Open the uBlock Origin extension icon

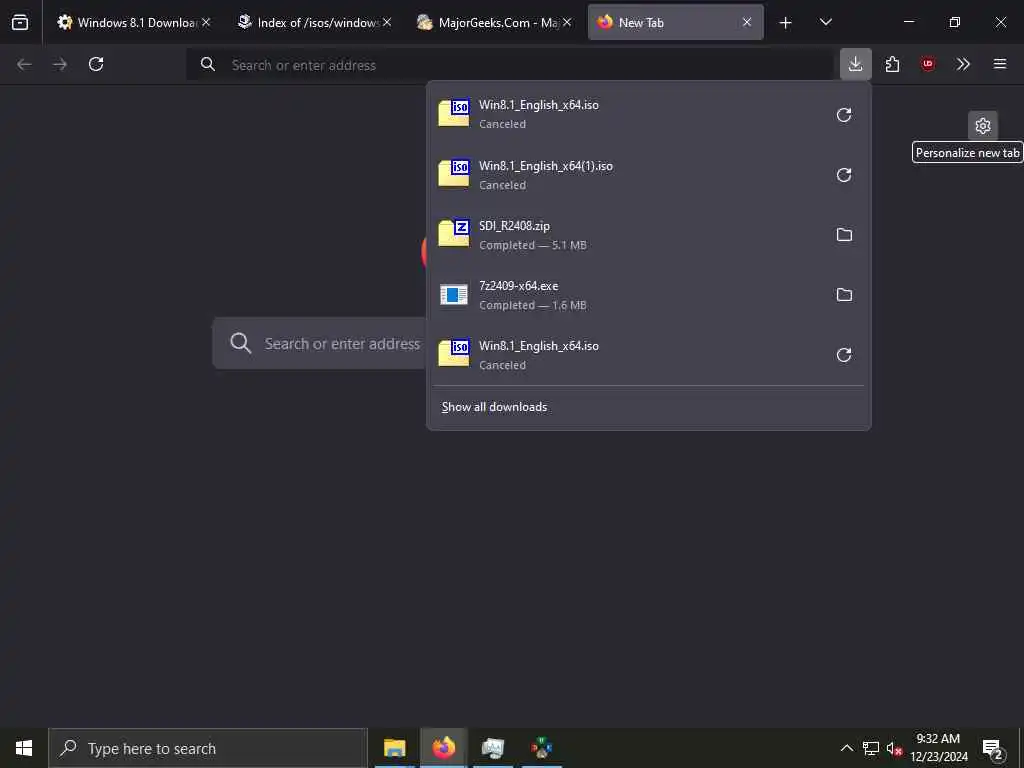click(x=927, y=64)
